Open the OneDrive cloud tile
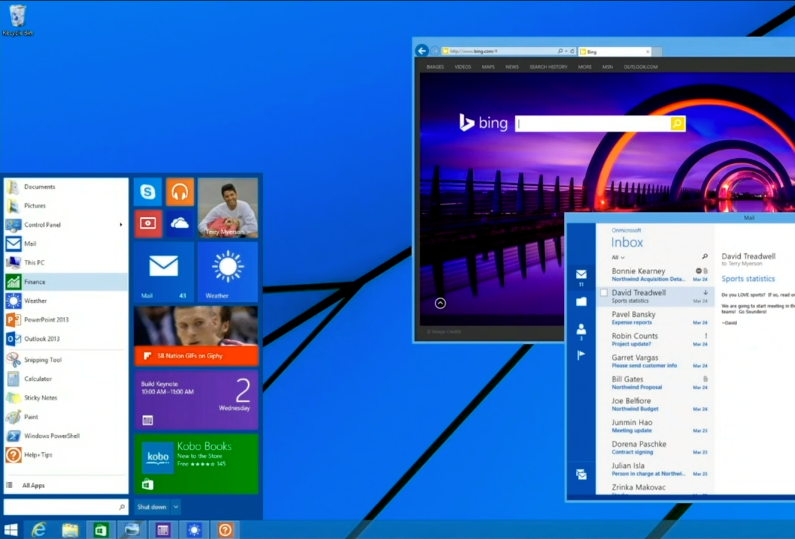Screen dimensions: 795x539 (x=179, y=224)
